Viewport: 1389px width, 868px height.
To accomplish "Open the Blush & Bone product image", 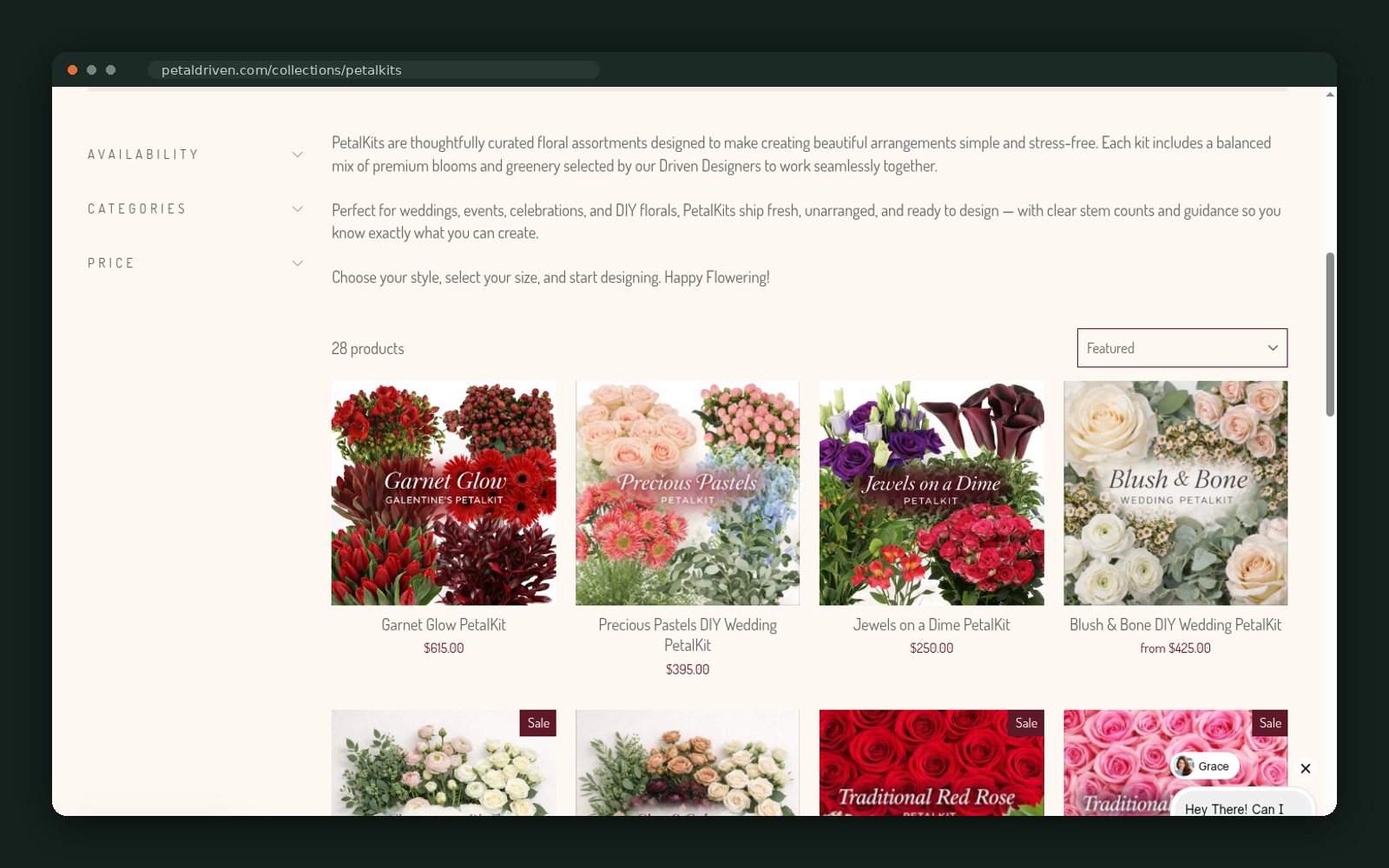I will 1175,493.
